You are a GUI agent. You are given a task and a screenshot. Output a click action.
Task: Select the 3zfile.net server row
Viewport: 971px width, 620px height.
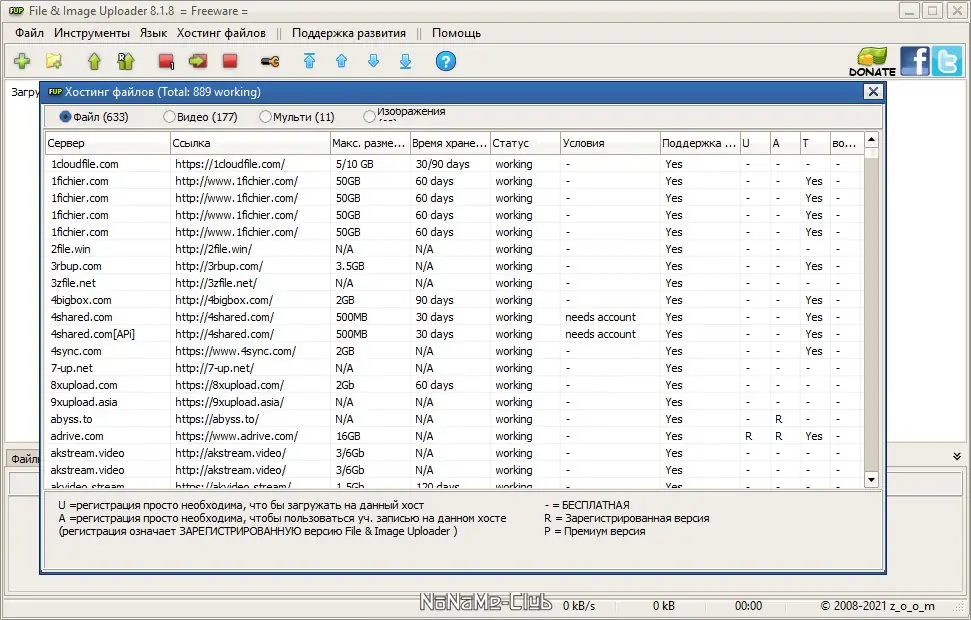[455, 283]
